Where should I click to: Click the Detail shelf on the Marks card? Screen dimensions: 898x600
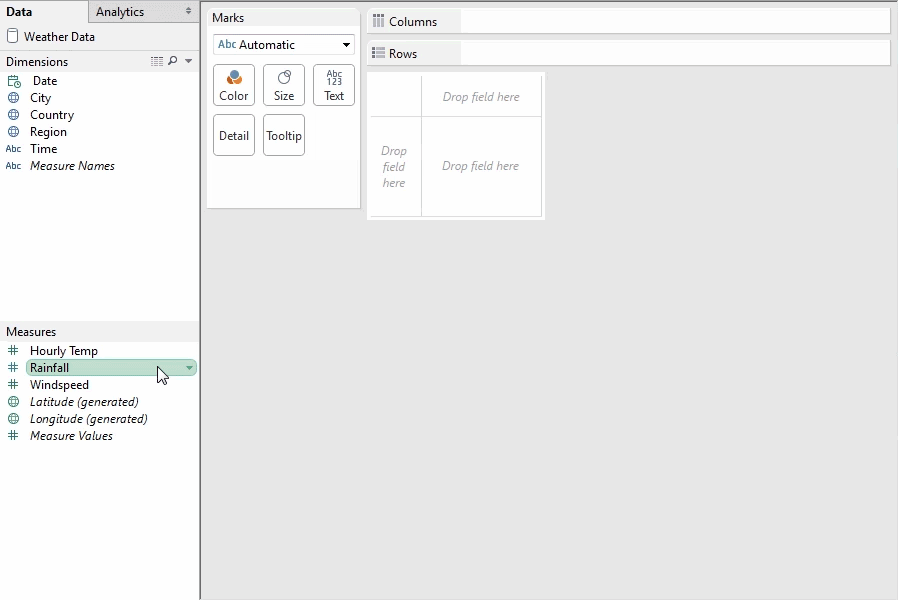(x=233, y=135)
